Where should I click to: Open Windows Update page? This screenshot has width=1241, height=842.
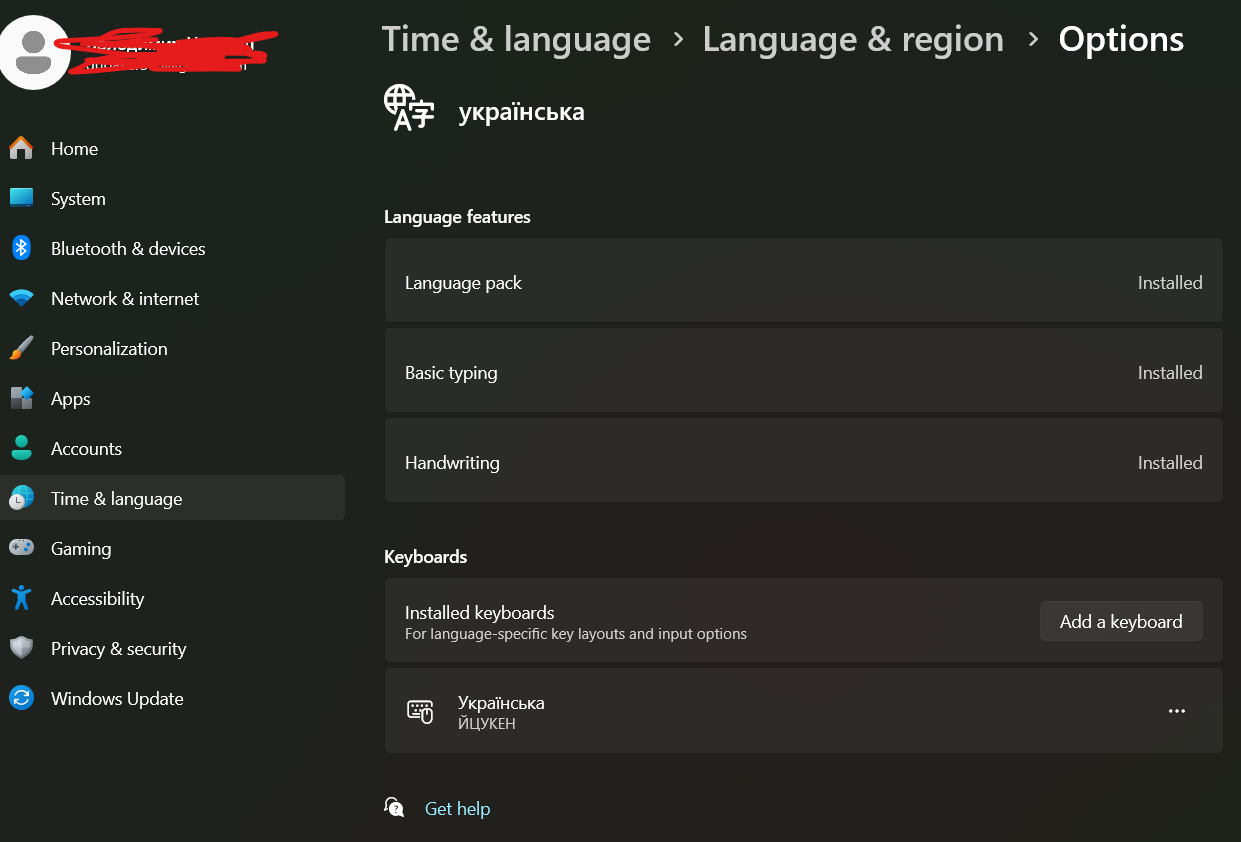pyautogui.click(x=117, y=698)
